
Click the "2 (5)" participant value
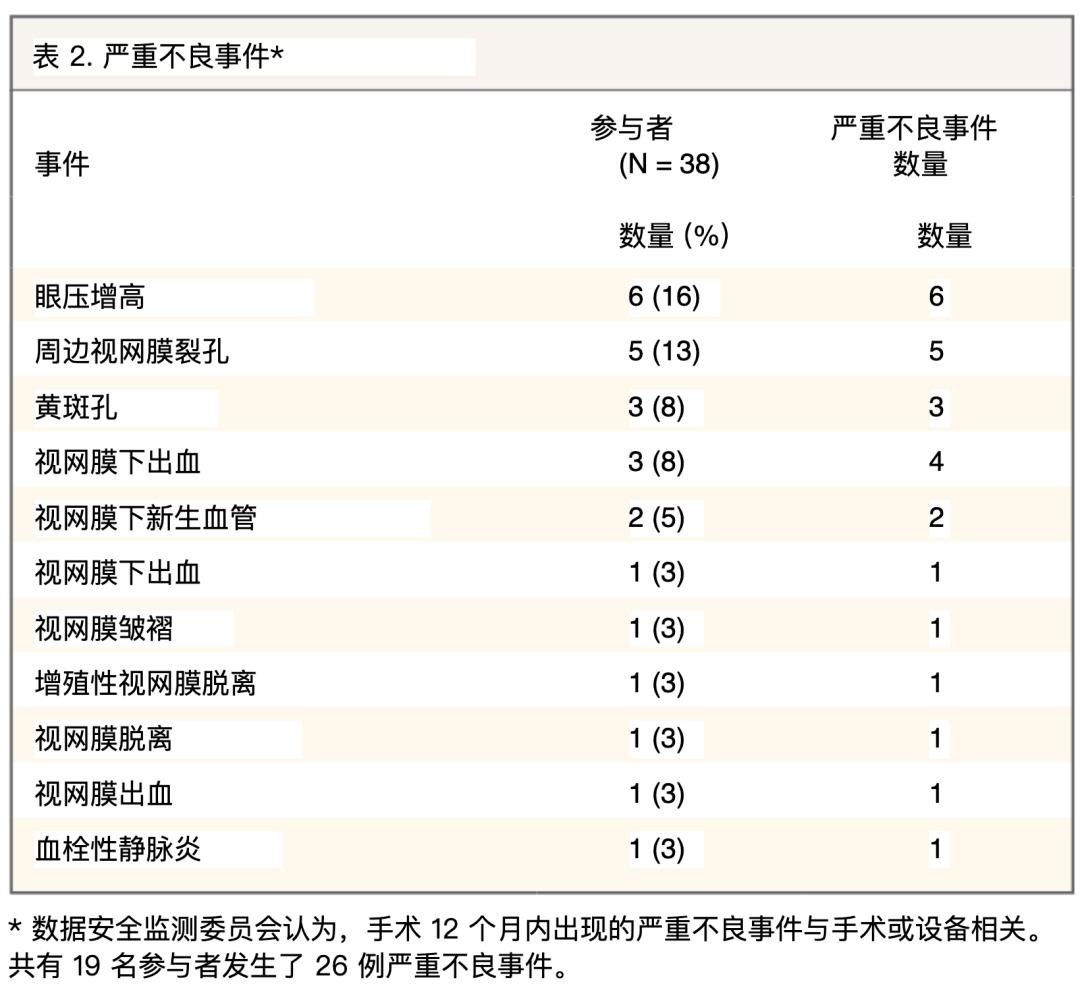click(657, 518)
